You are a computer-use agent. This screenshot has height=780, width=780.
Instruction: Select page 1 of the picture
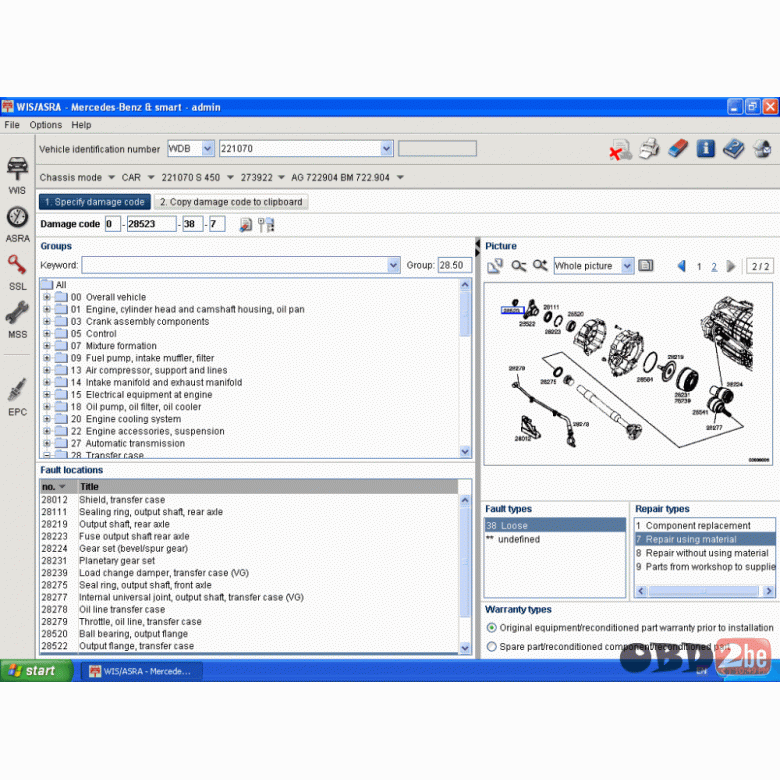(699, 267)
